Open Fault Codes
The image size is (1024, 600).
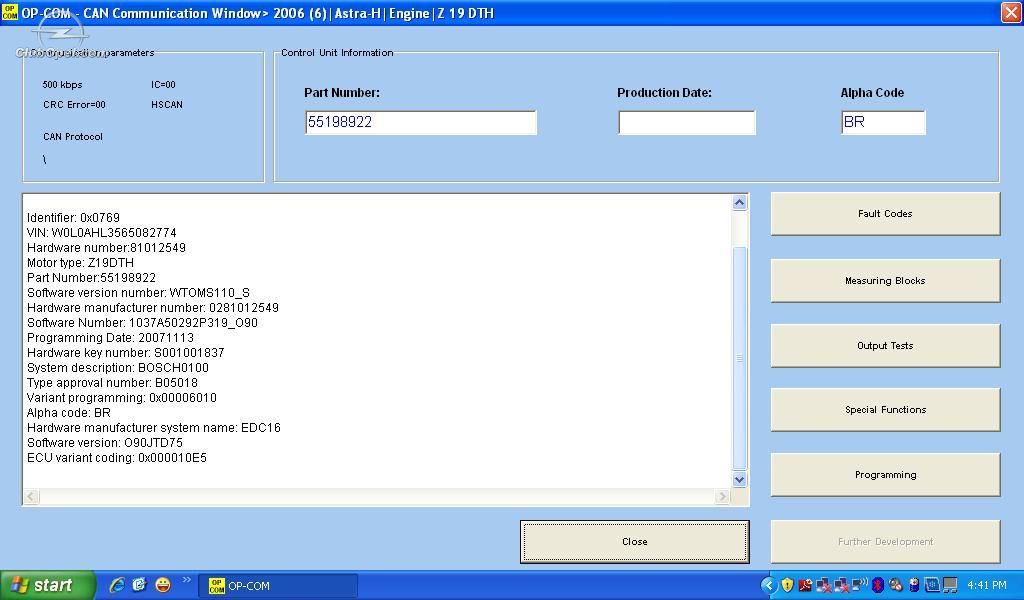(x=885, y=213)
